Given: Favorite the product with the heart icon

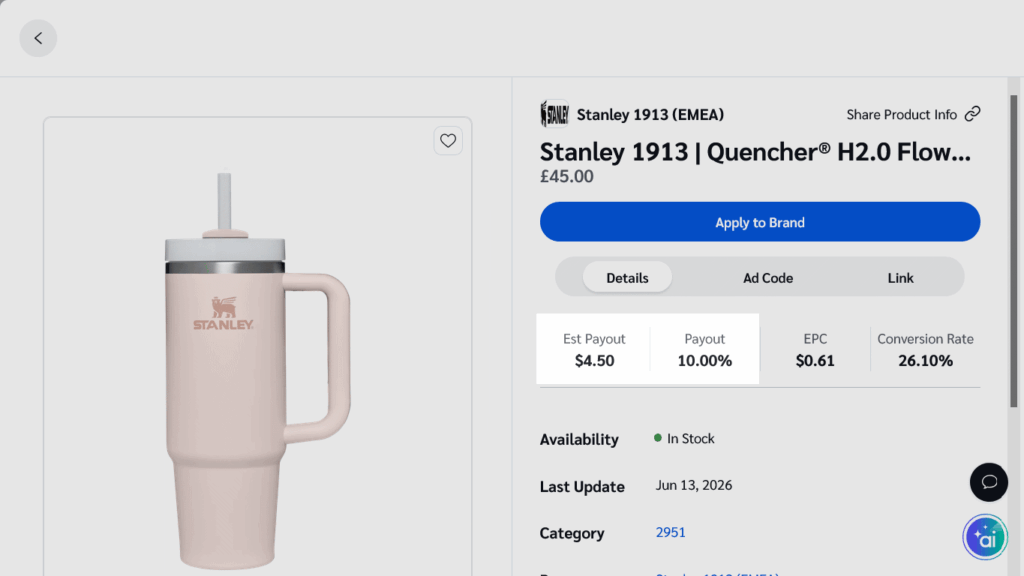Looking at the screenshot, I should [448, 140].
